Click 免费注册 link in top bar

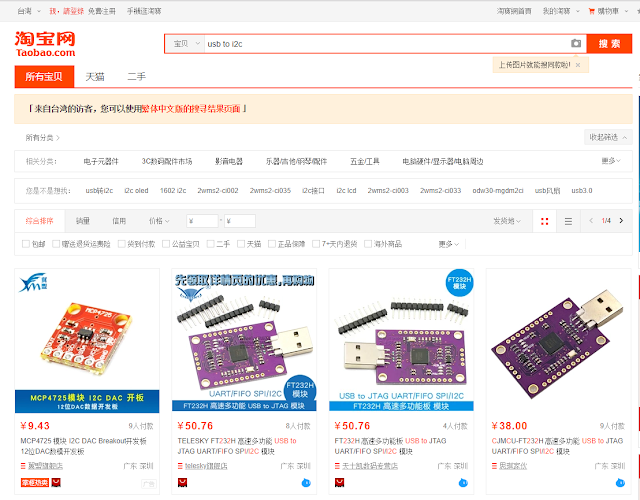pyautogui.click(x=102, y=11)
